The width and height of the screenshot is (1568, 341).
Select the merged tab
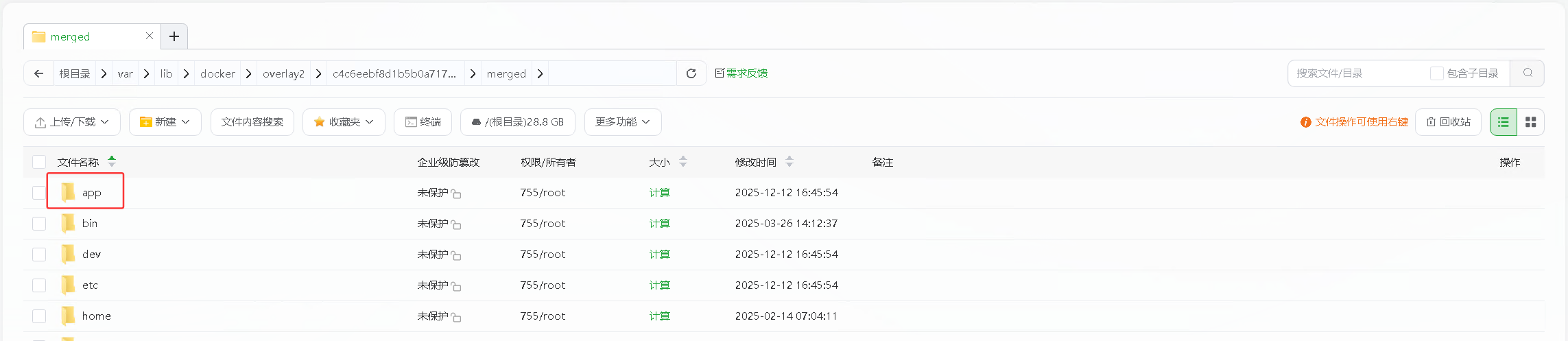(x=70, y=37)
